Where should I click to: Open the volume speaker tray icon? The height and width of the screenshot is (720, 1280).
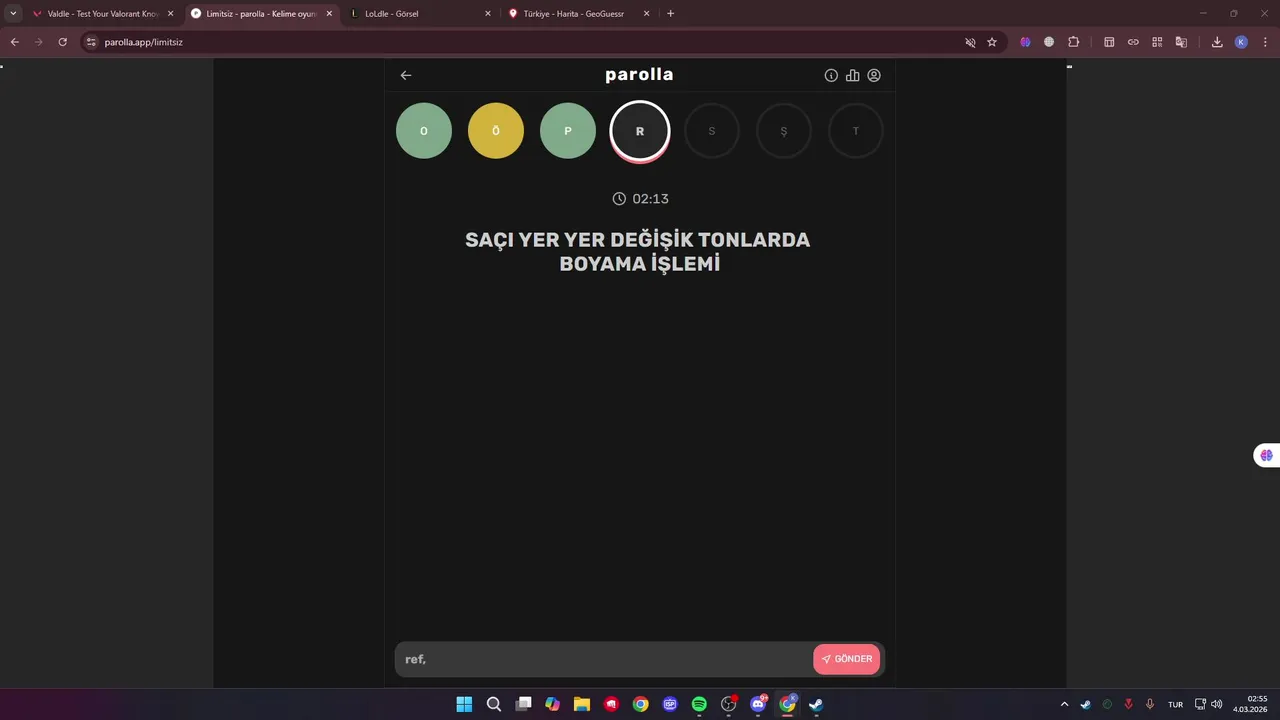(x=1217, y=704)
